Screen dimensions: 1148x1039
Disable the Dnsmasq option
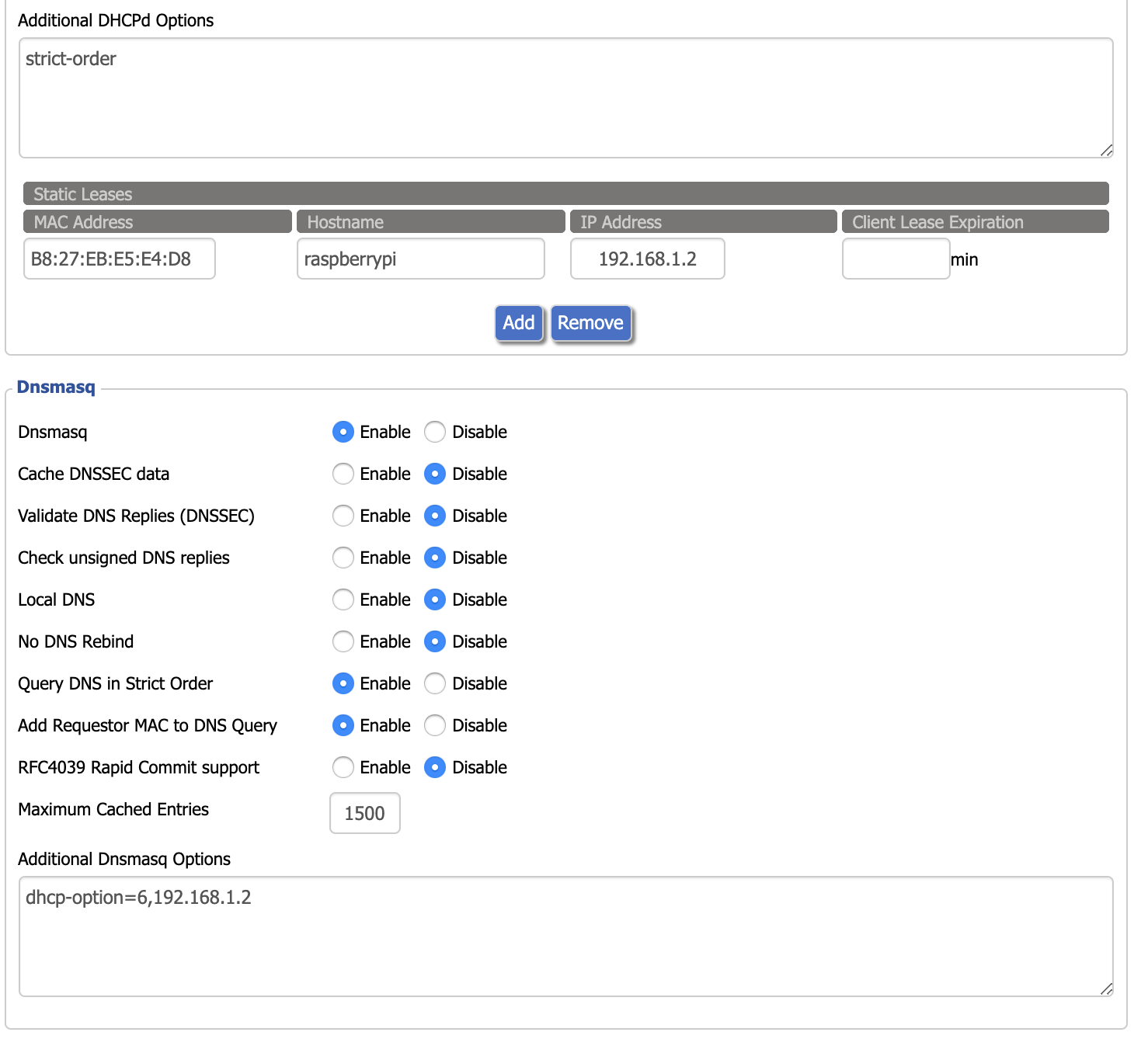coord(435,432)
